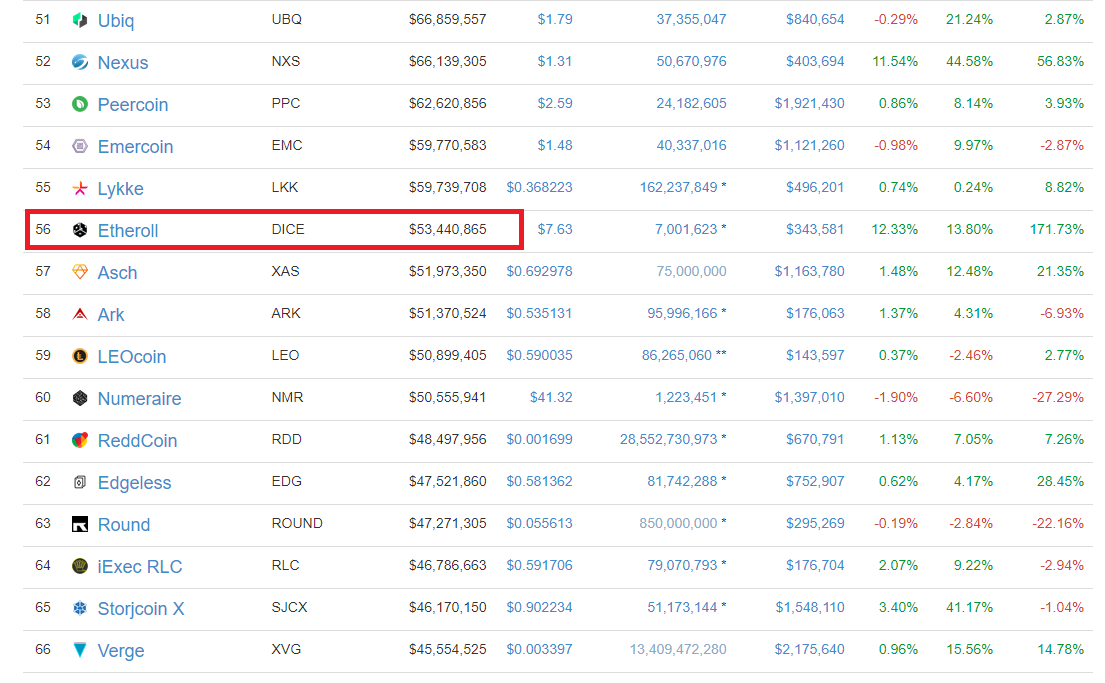
Task: Open the Ubiq coin page link
Action: pyautogui.click(x=116, y=20)
